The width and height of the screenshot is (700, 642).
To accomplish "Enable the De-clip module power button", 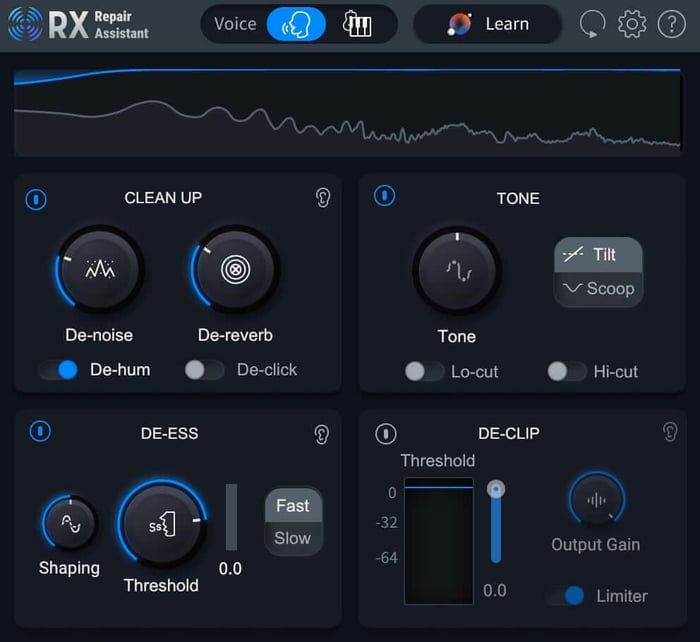I will tap(386, 434).
